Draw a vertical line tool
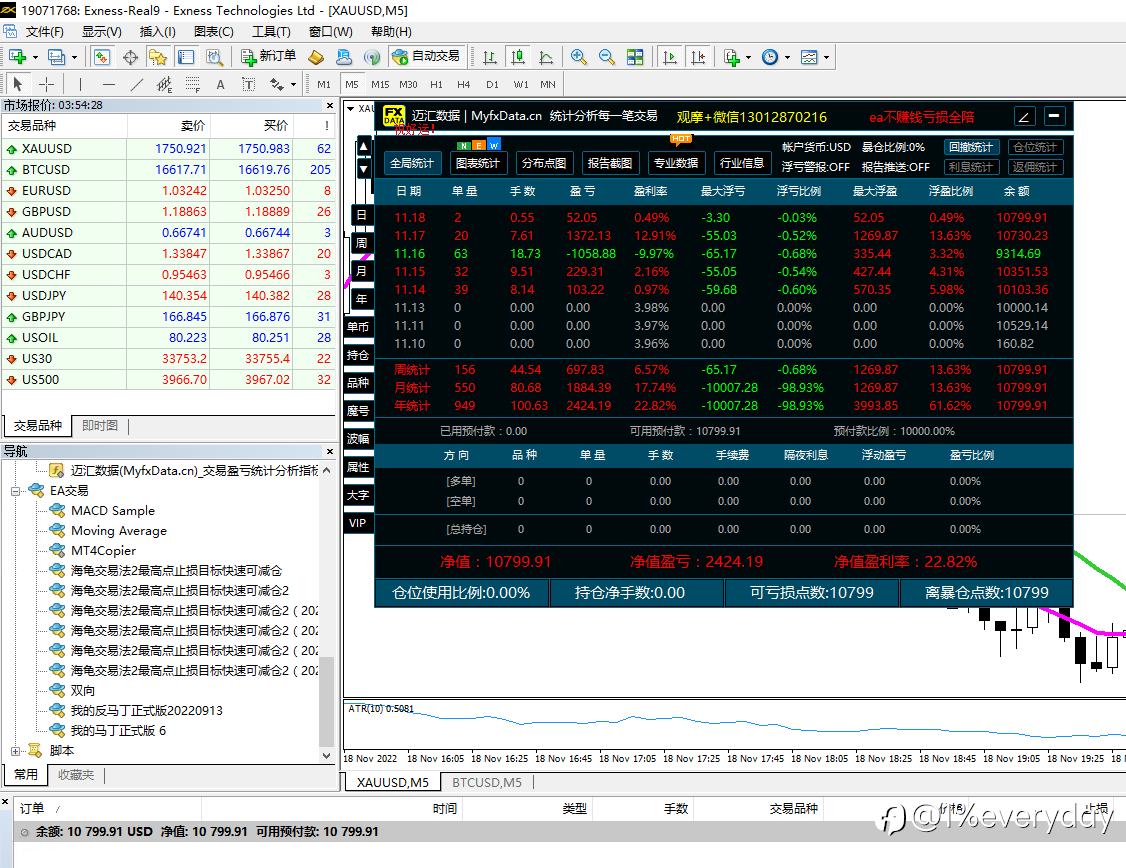Screen dimensions: 1126x868 click(x=80, y=84)
